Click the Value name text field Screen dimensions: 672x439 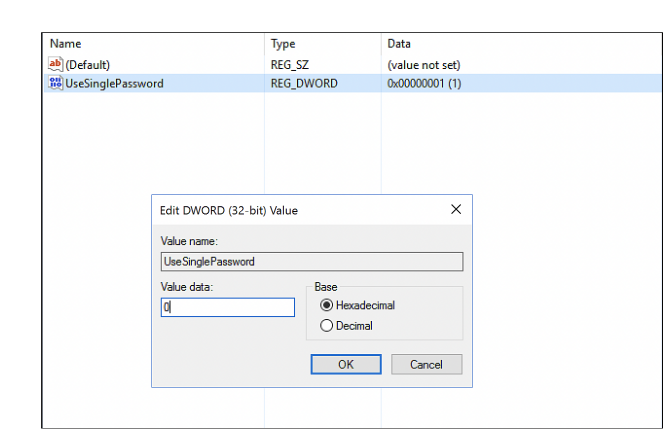click(312, 261)
